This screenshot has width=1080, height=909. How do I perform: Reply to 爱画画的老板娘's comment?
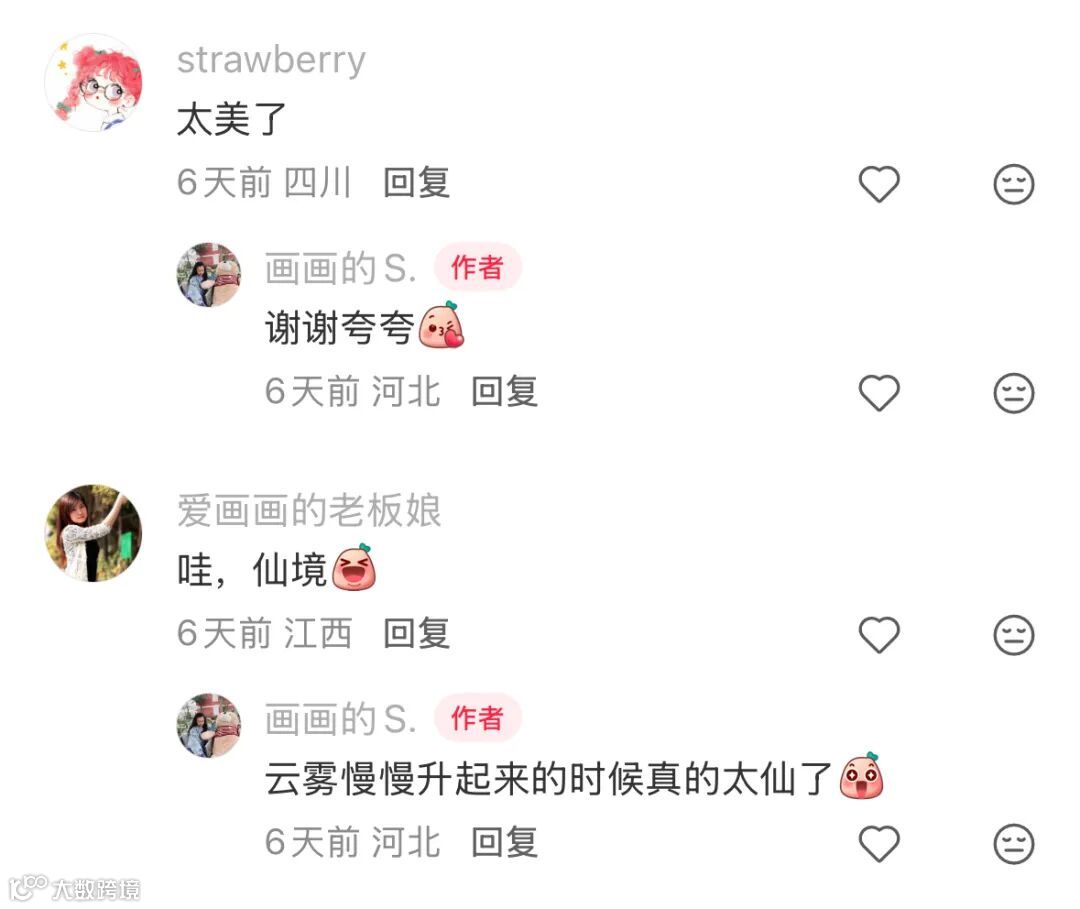[x=417, y=634]
